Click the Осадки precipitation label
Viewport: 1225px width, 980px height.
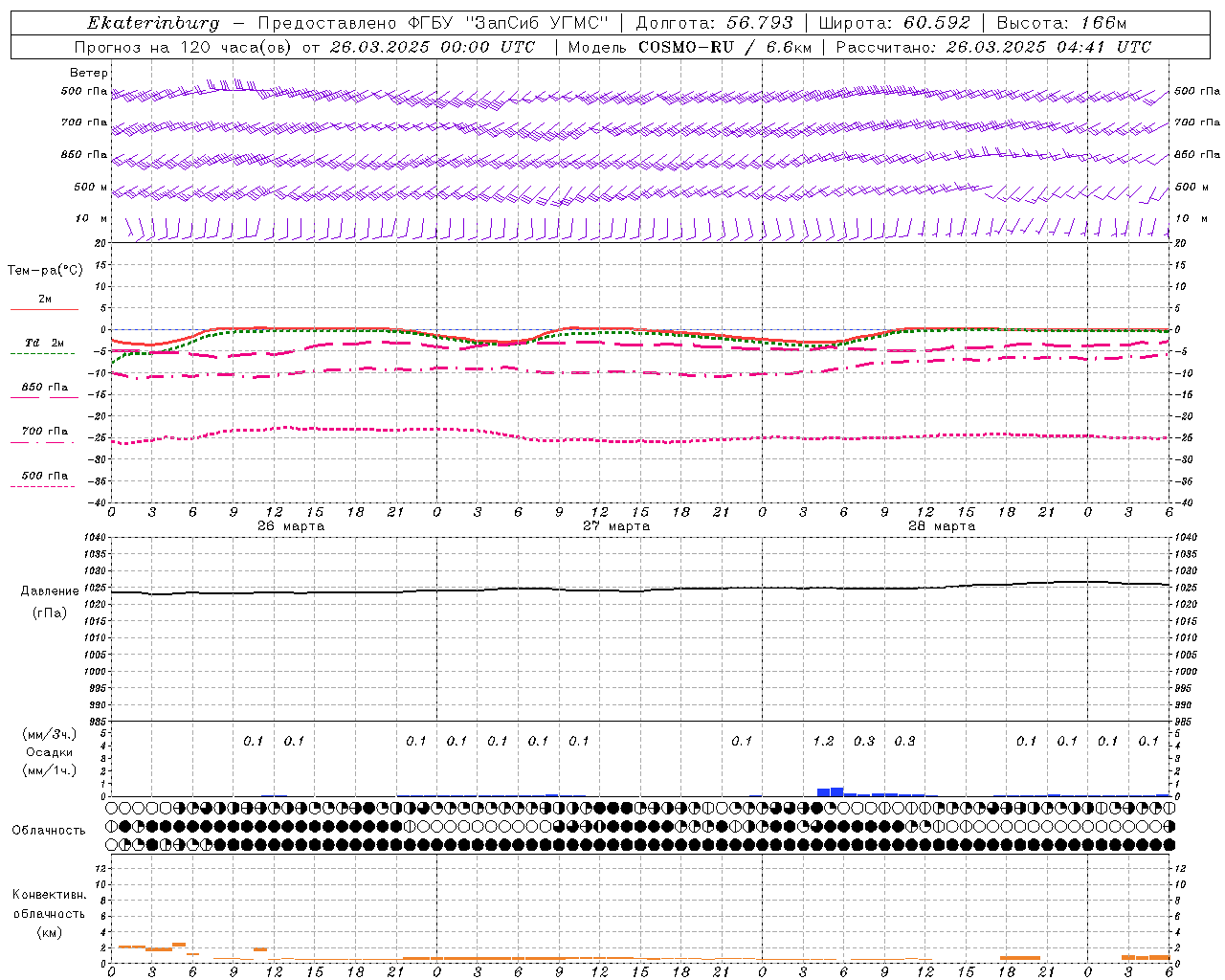tap(50, 752)
